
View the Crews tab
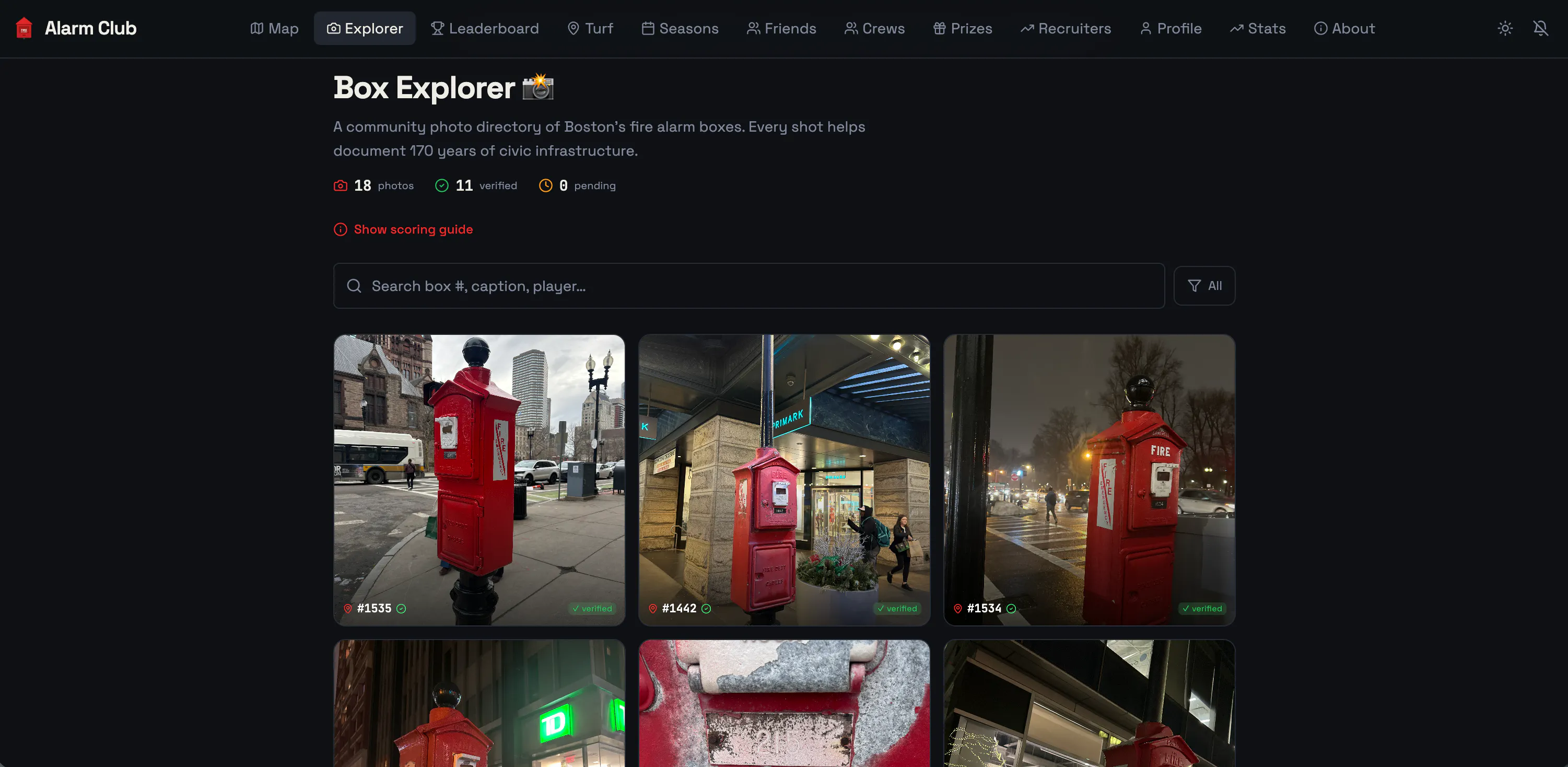pyautogui.click(x=874, y=29)
